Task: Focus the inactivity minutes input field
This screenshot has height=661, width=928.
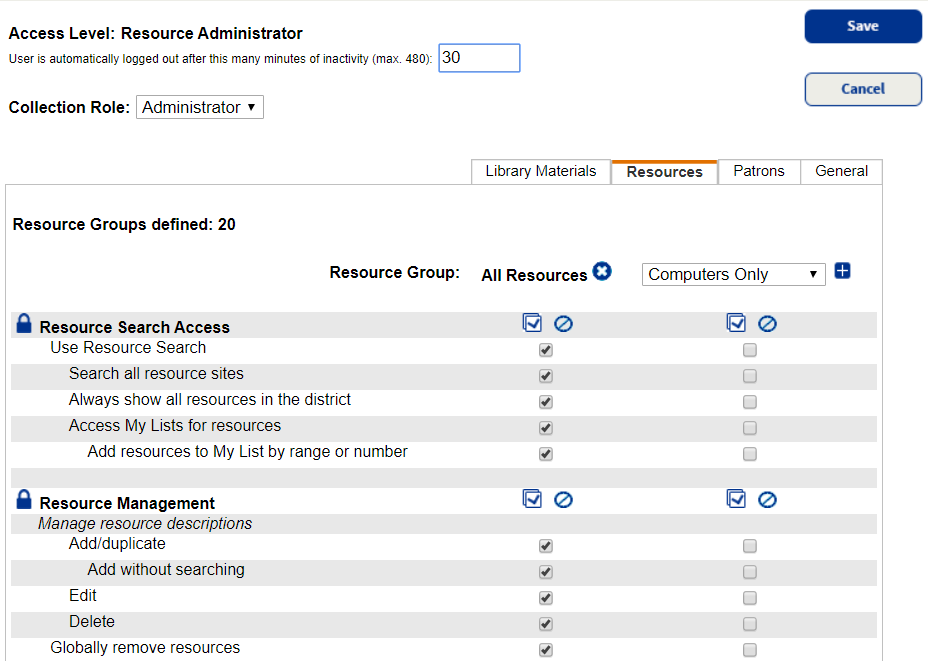Action: pyautogui.click(x=479, y=58)
